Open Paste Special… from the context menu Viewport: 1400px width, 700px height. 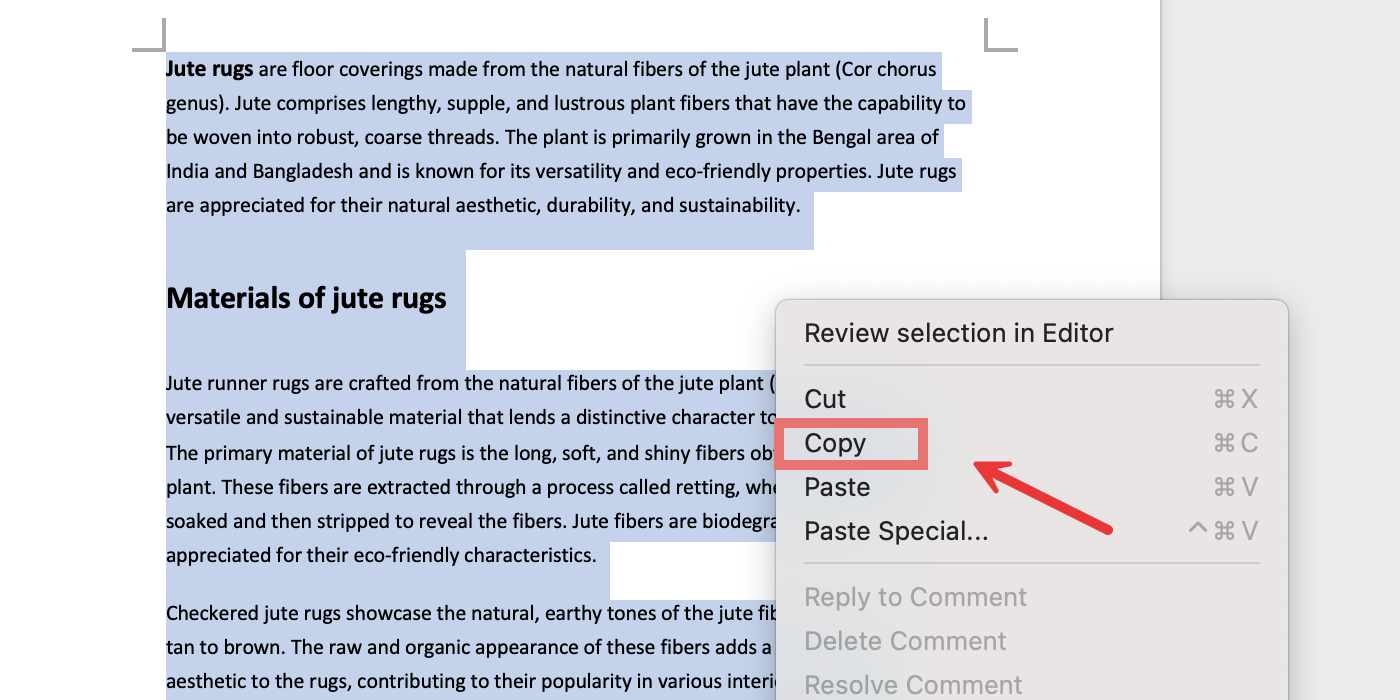(896, 531)
